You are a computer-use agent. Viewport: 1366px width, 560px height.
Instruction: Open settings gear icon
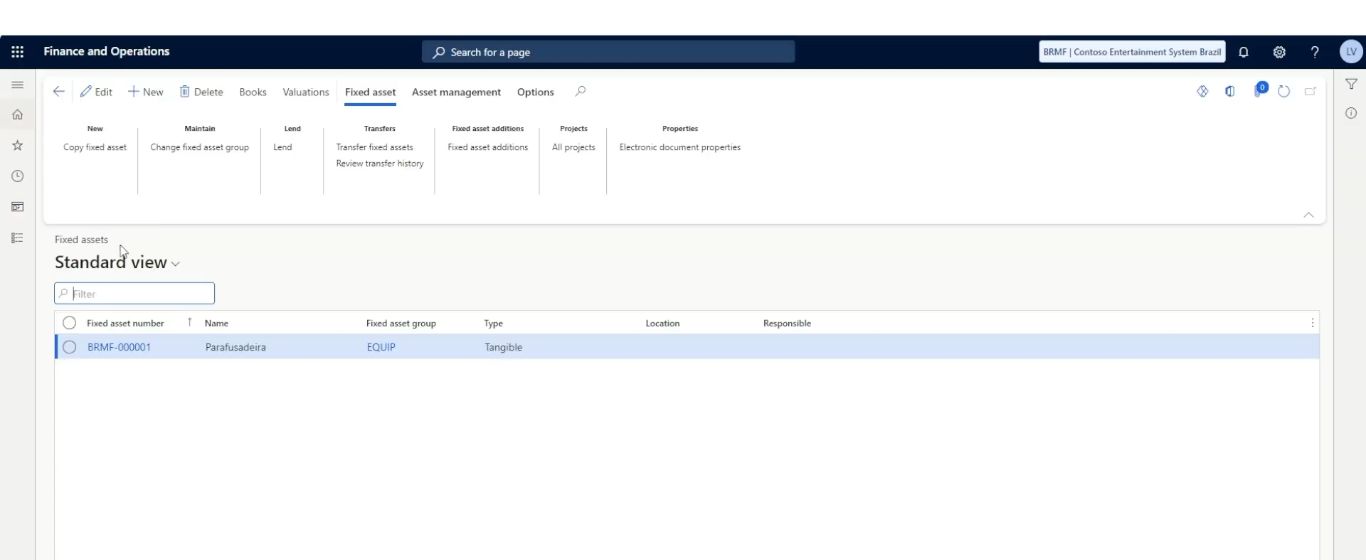1279,52
